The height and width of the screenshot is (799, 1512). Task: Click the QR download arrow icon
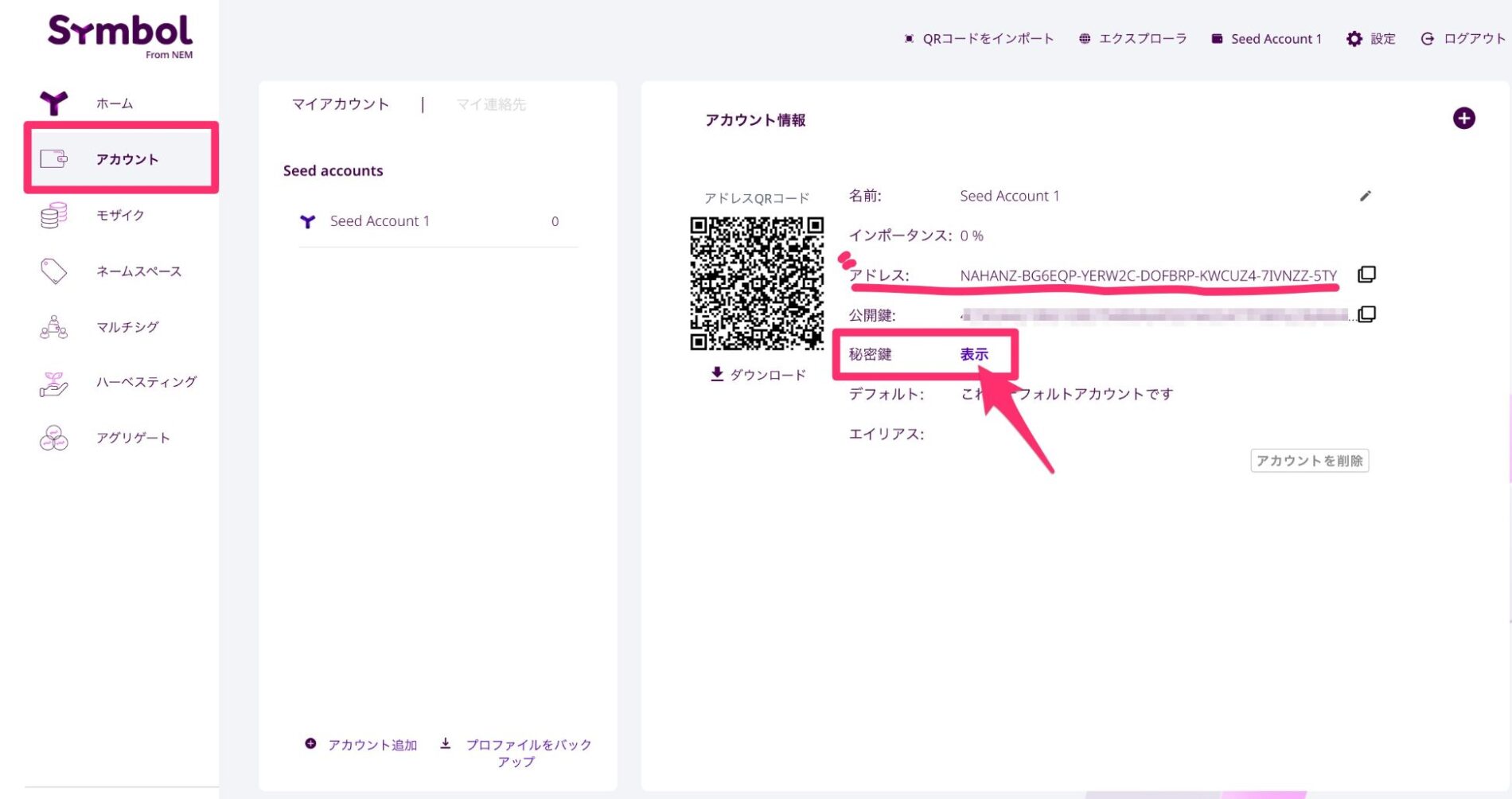(x=717, y=374)
